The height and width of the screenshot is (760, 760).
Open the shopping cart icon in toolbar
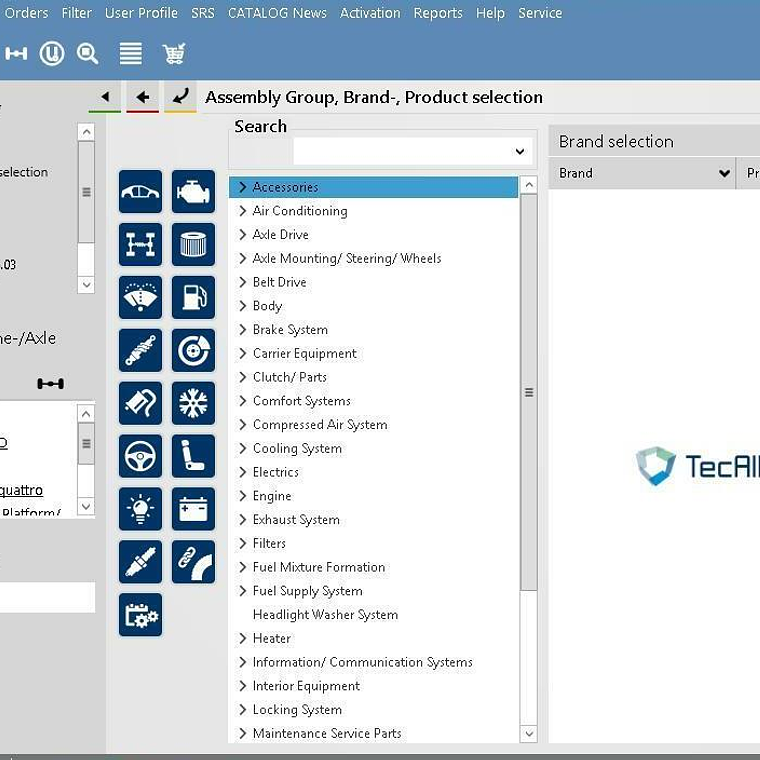click(174, 54)
